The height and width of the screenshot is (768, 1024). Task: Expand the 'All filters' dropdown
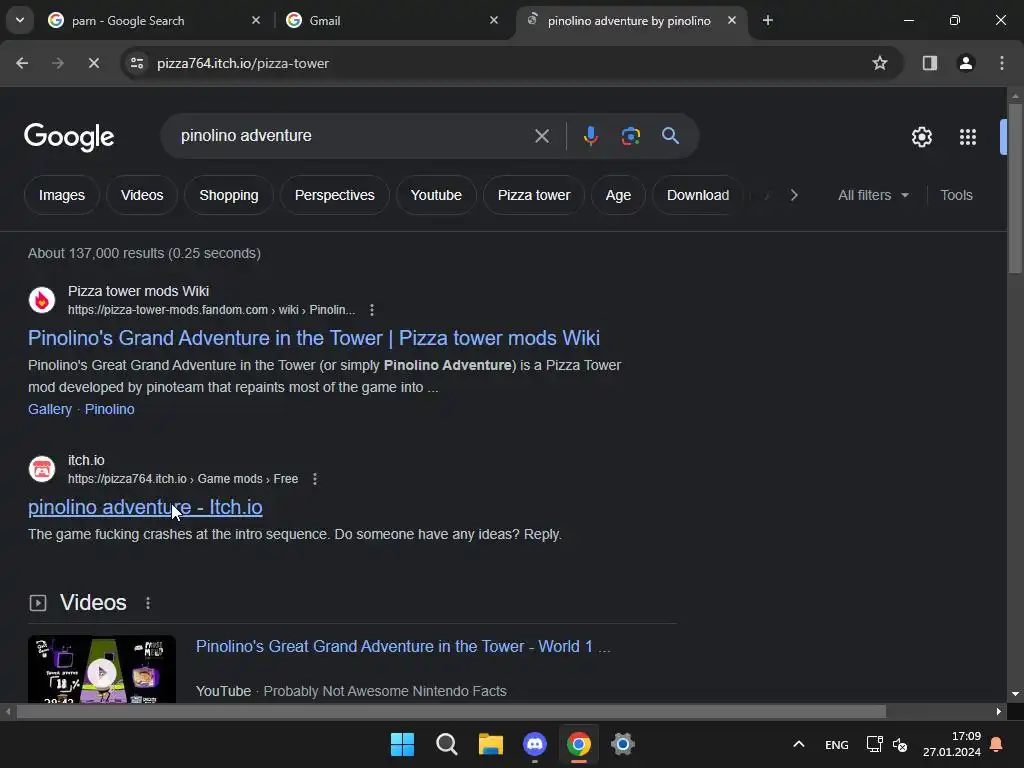pos(873,195)
